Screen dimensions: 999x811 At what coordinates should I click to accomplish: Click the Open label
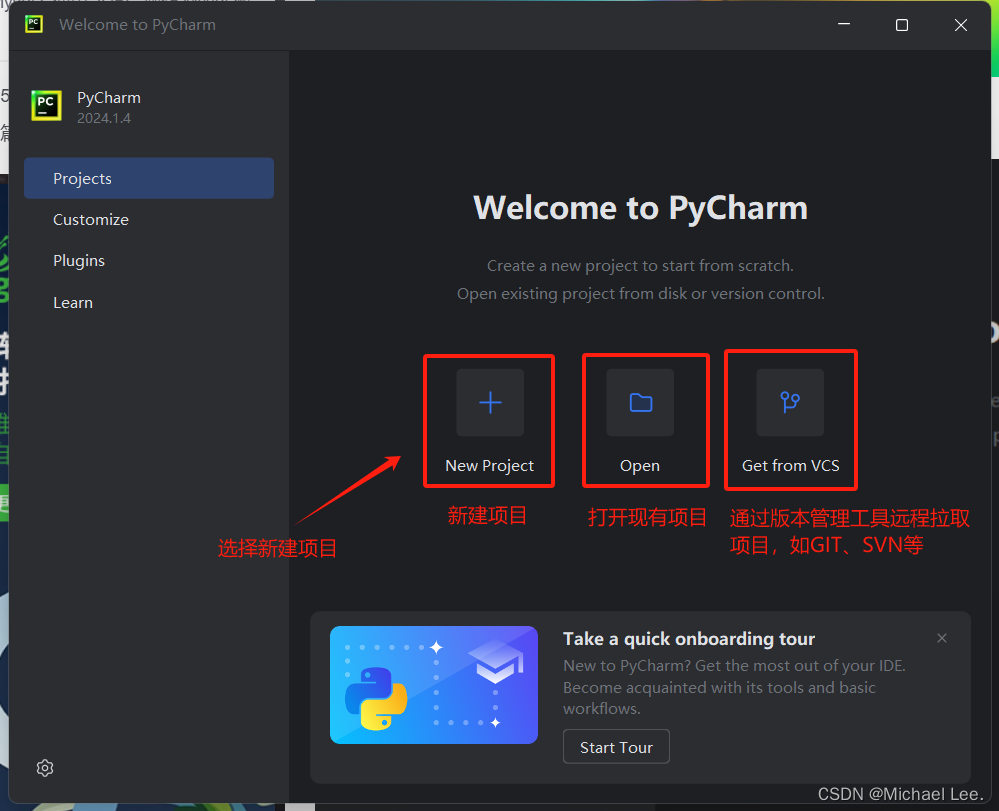(x=640, y=466)
